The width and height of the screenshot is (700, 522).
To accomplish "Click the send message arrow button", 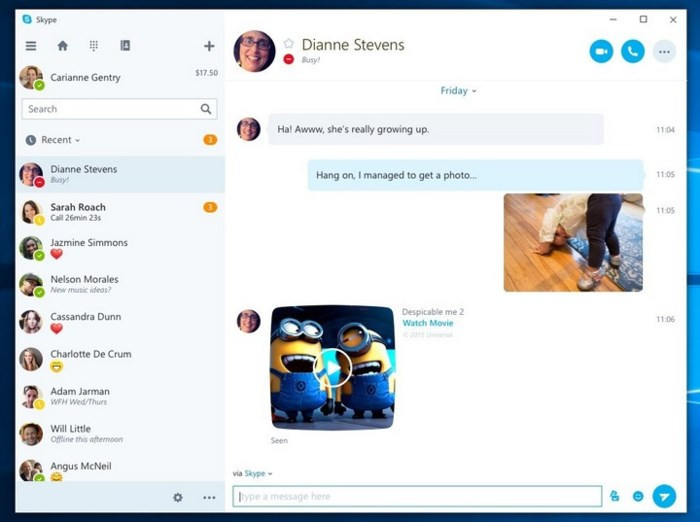I will pos(664,497).
